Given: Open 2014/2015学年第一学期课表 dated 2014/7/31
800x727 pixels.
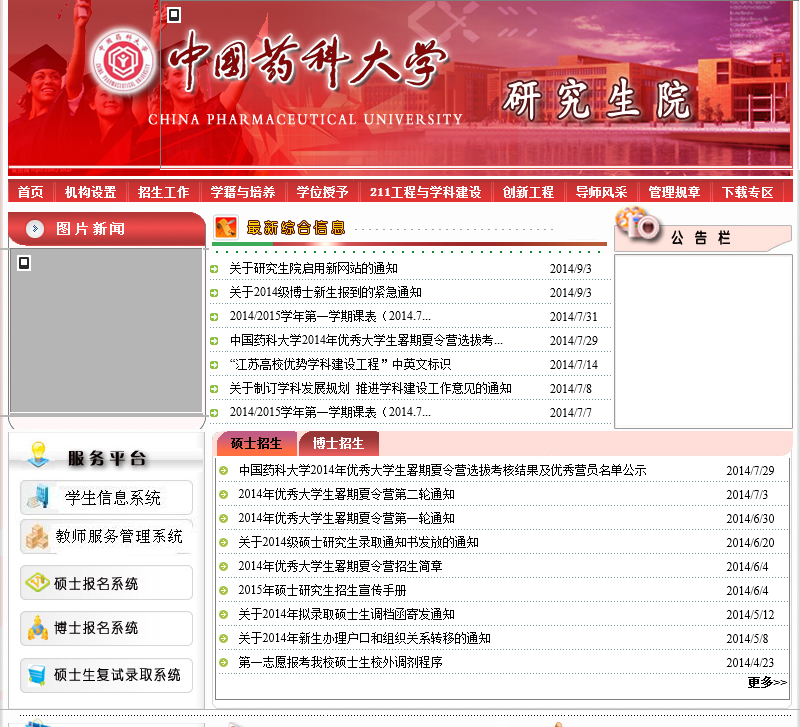Looking at the screenshot, I should [x=330, y=316].
